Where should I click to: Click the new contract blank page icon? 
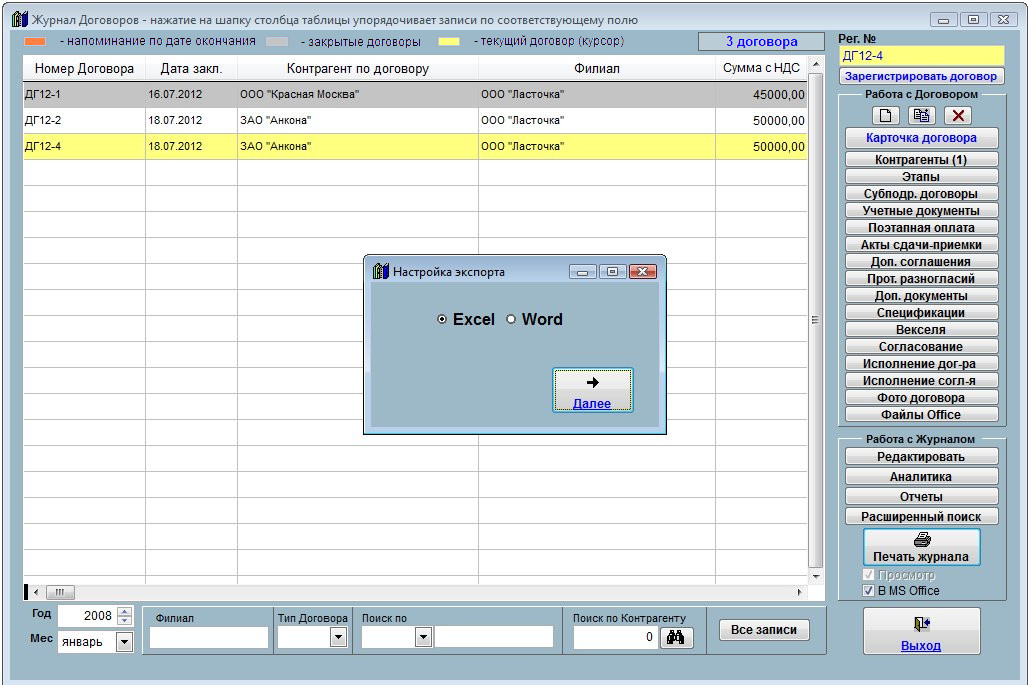tap(886, 115)
